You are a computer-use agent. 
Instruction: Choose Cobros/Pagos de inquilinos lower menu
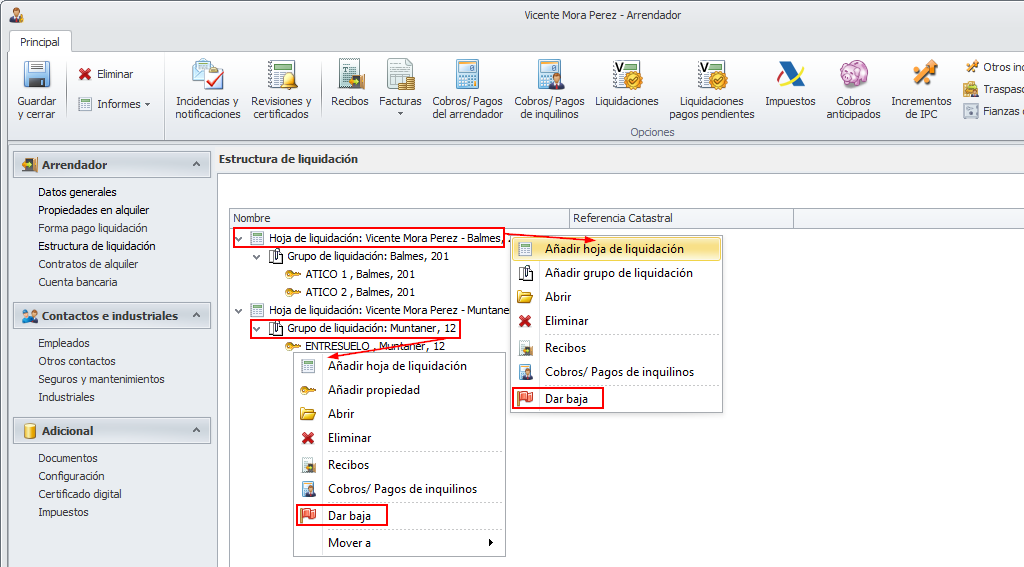pos(400,489)
